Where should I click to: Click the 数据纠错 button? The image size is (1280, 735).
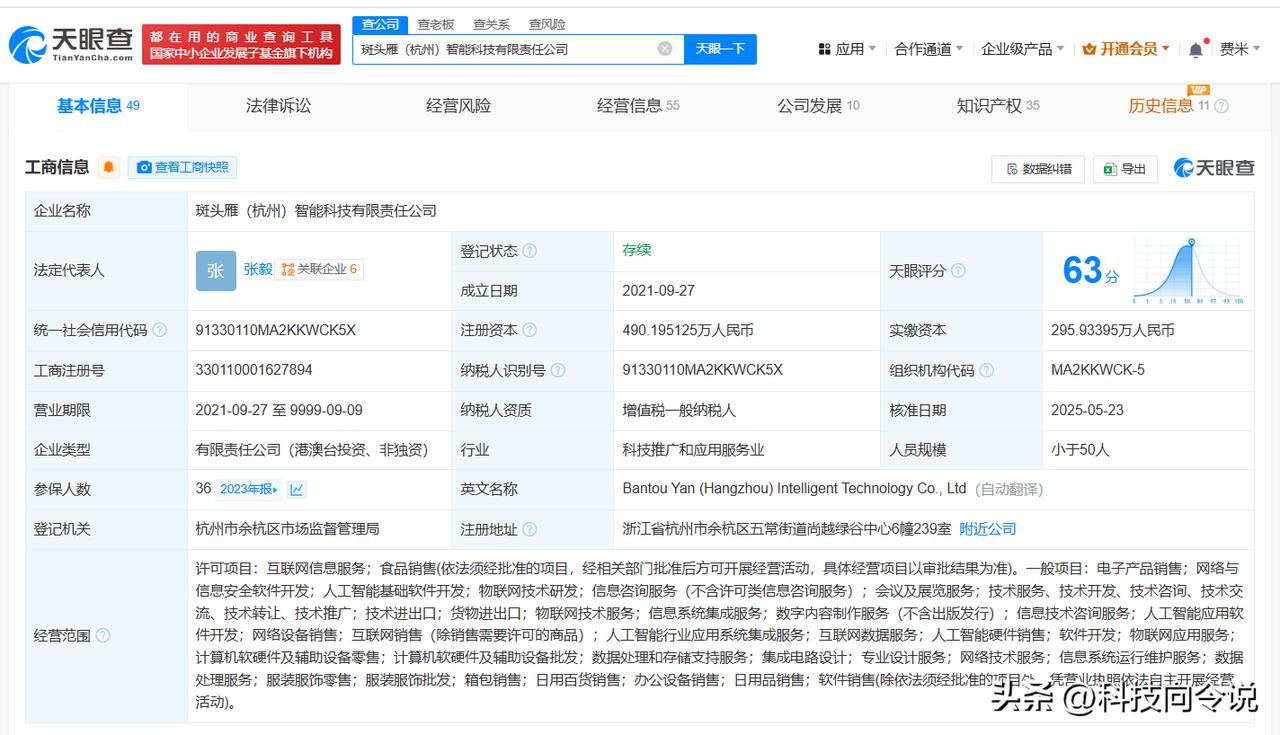(x=1038, y=169)
